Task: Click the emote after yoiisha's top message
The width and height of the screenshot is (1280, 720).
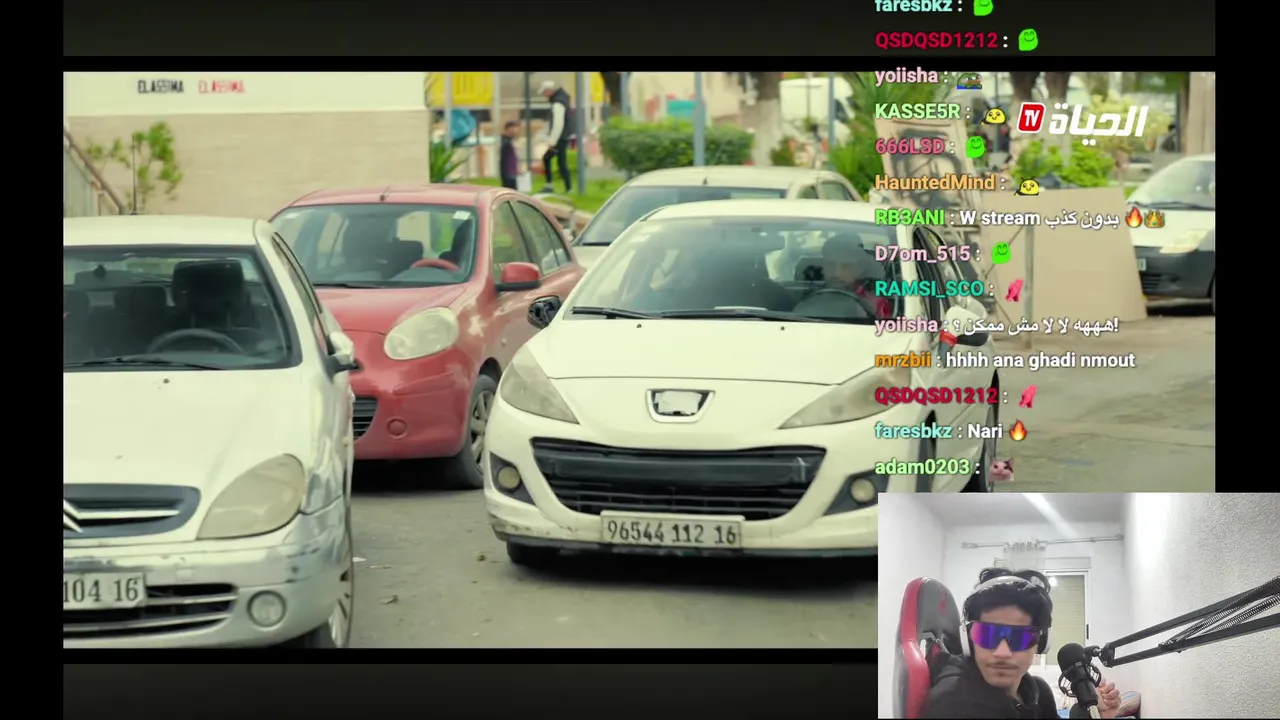Action: 969,79
